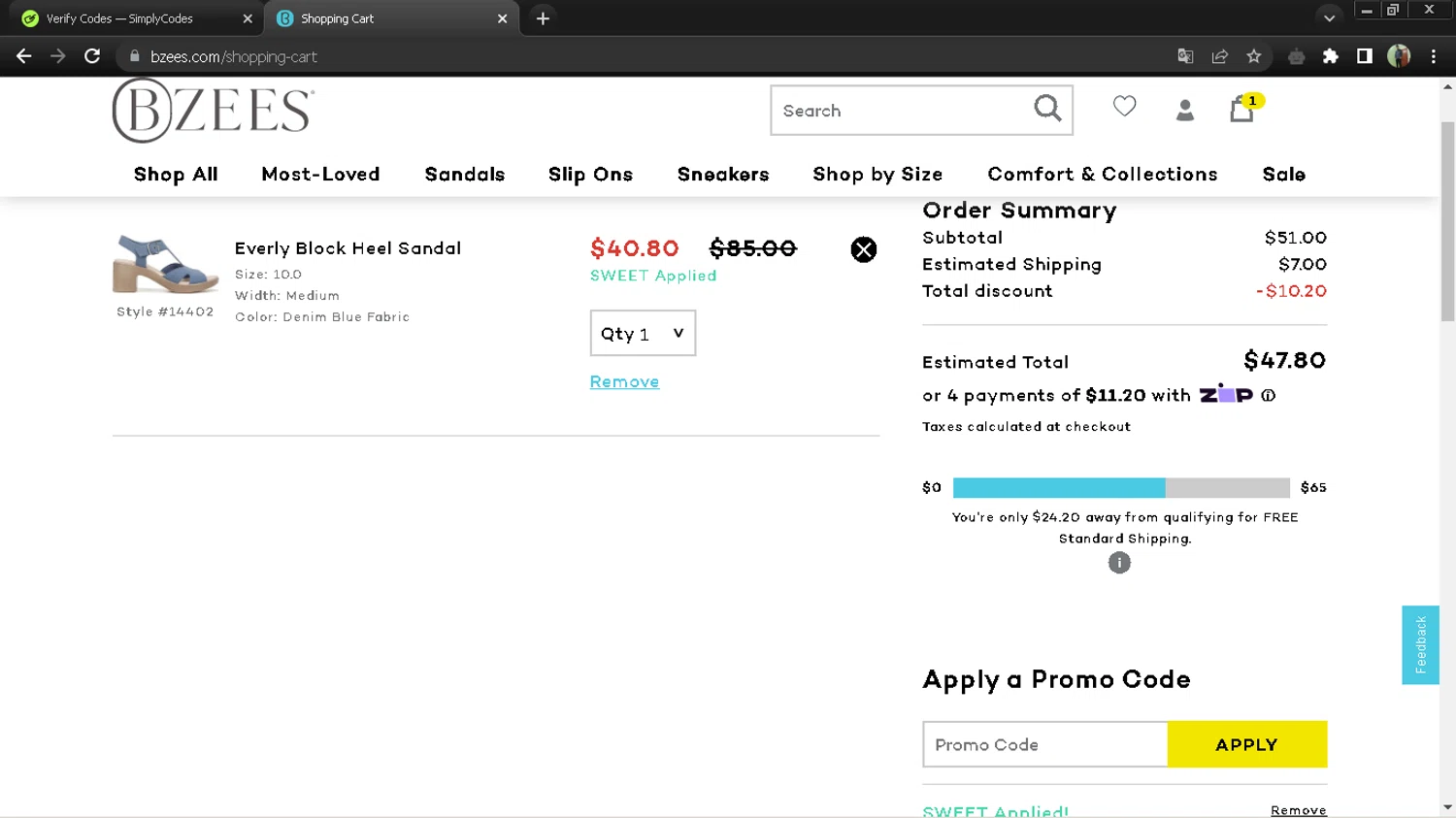The width and height of the screenshot is (1456, 818).
Task: Open the Sandals menu
Action: pyautogui.click(x=465, y=174)
